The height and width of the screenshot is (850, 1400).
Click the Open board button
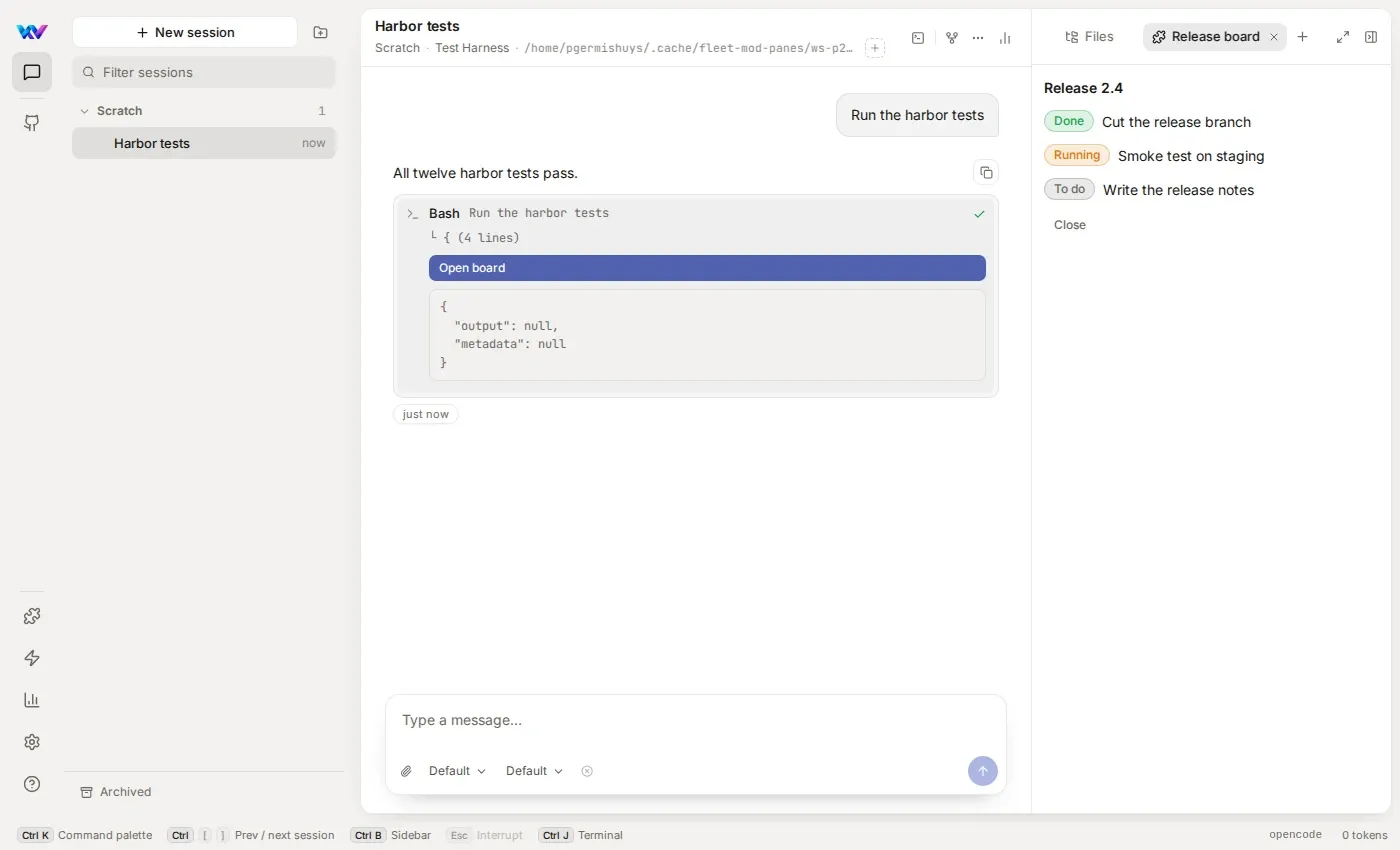(x=707, y=268)
